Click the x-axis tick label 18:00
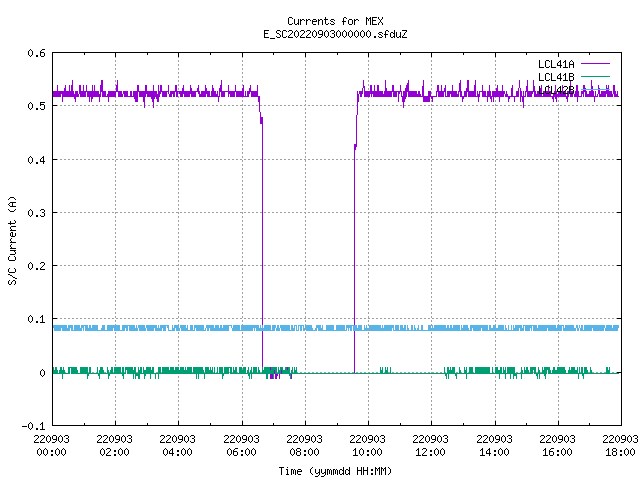 pyautogui.click(x=620, y=452)
